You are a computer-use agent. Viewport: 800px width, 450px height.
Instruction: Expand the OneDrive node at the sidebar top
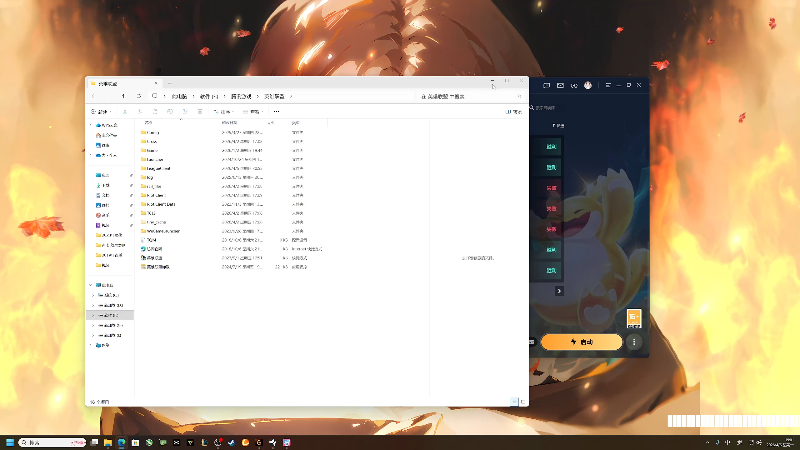(x=91, y=125)
